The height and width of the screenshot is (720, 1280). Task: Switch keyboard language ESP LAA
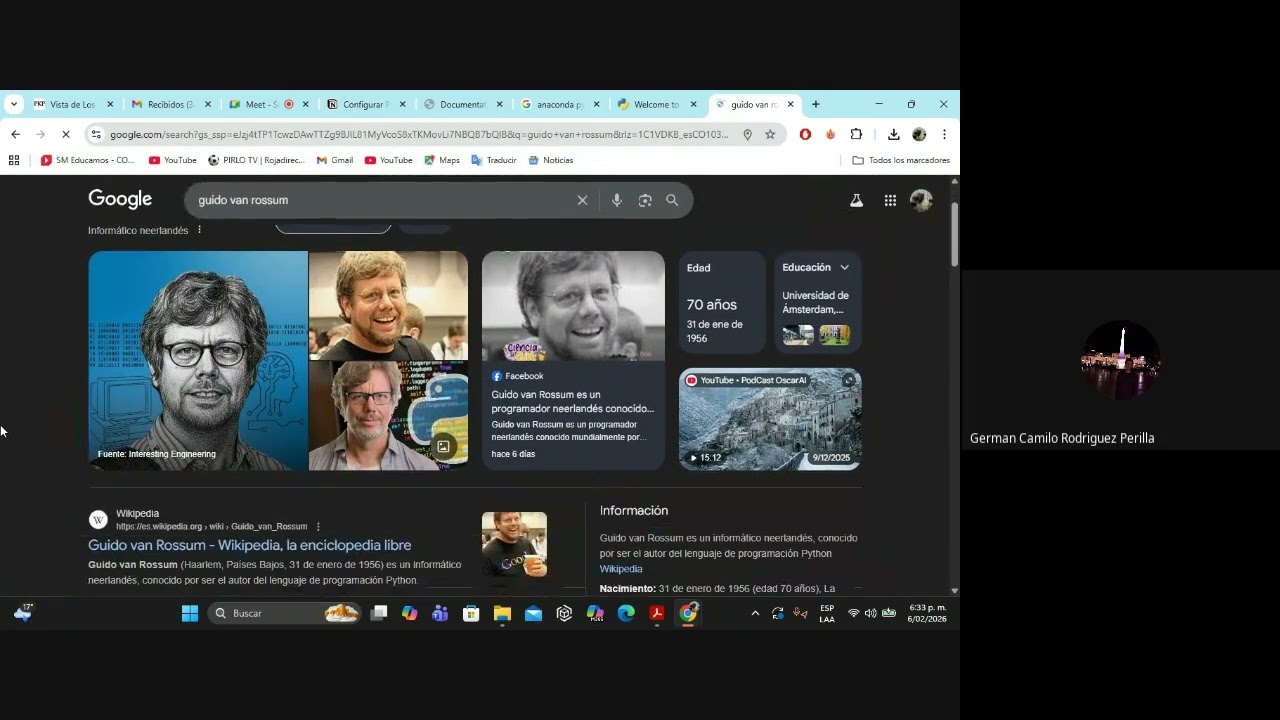(x=827, y=613)
